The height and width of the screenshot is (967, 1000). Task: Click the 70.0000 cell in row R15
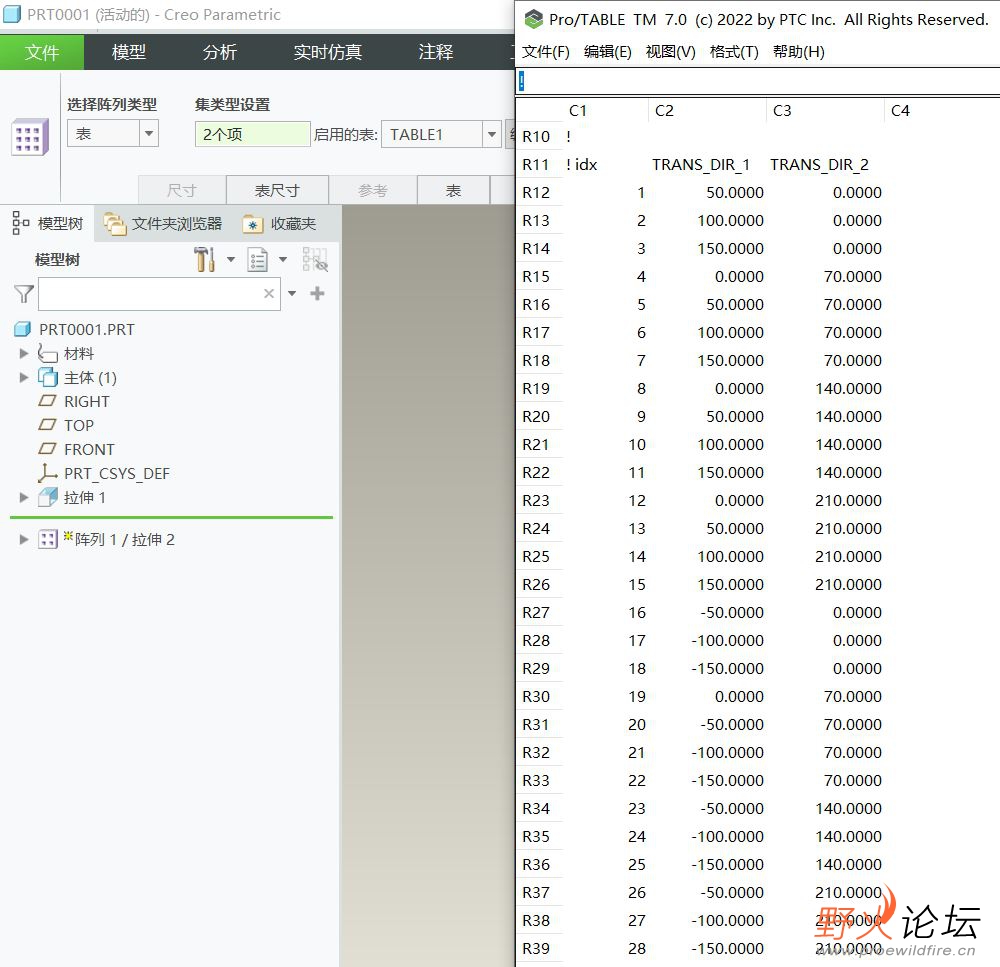[853, 277]
